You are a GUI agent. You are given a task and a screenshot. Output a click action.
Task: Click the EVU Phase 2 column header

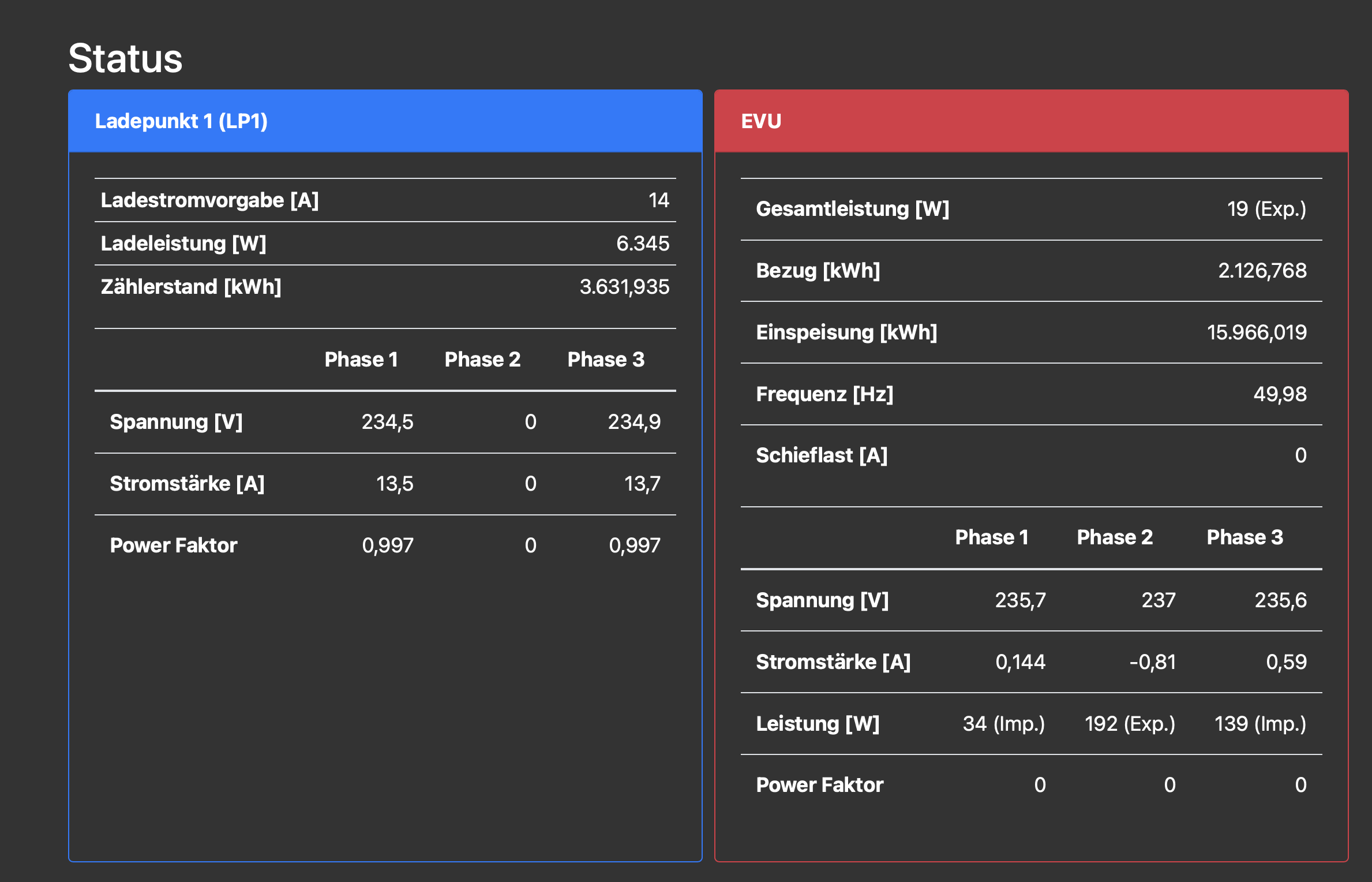coord(1114,537)
